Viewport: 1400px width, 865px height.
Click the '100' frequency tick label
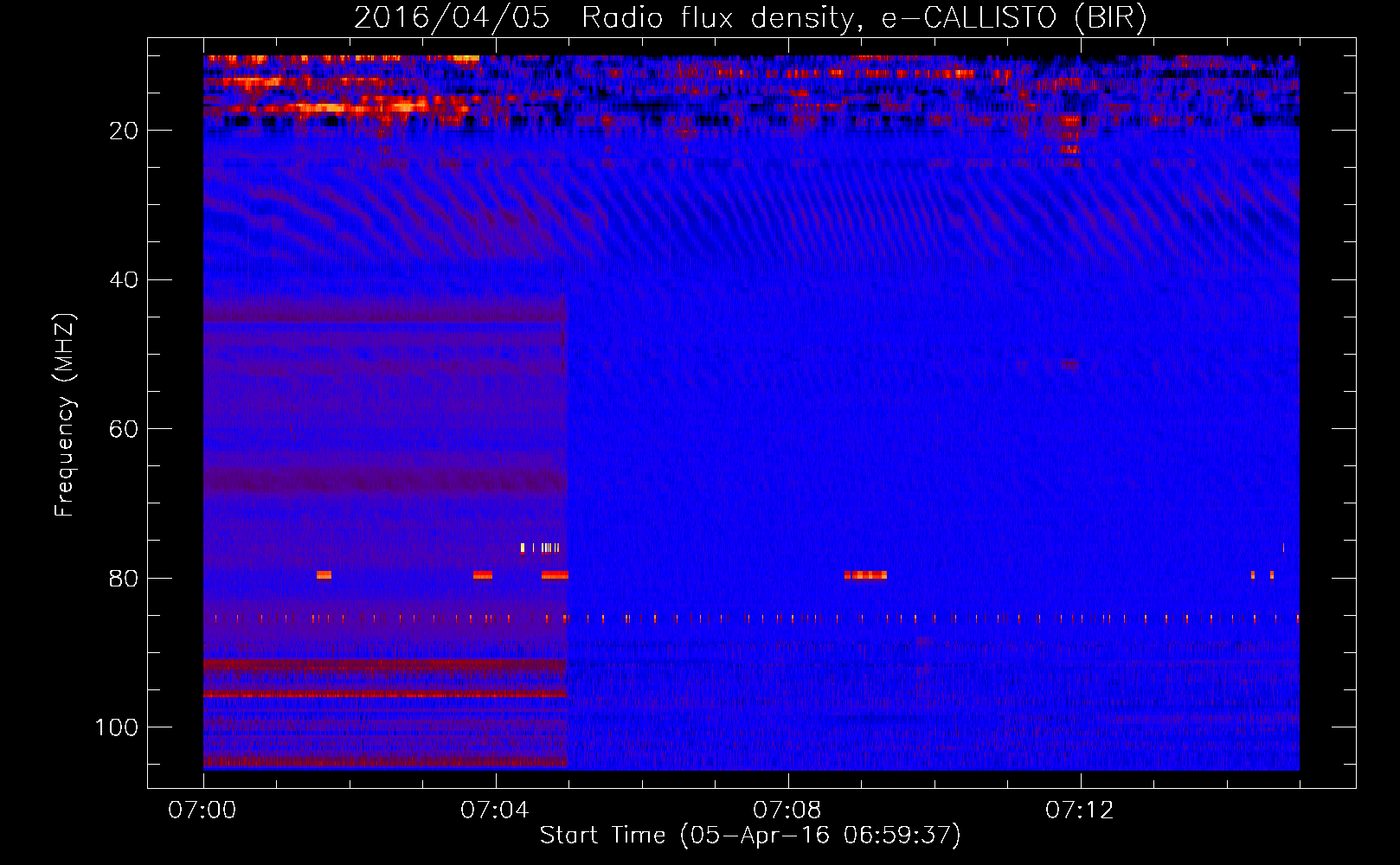coord(117,727)
